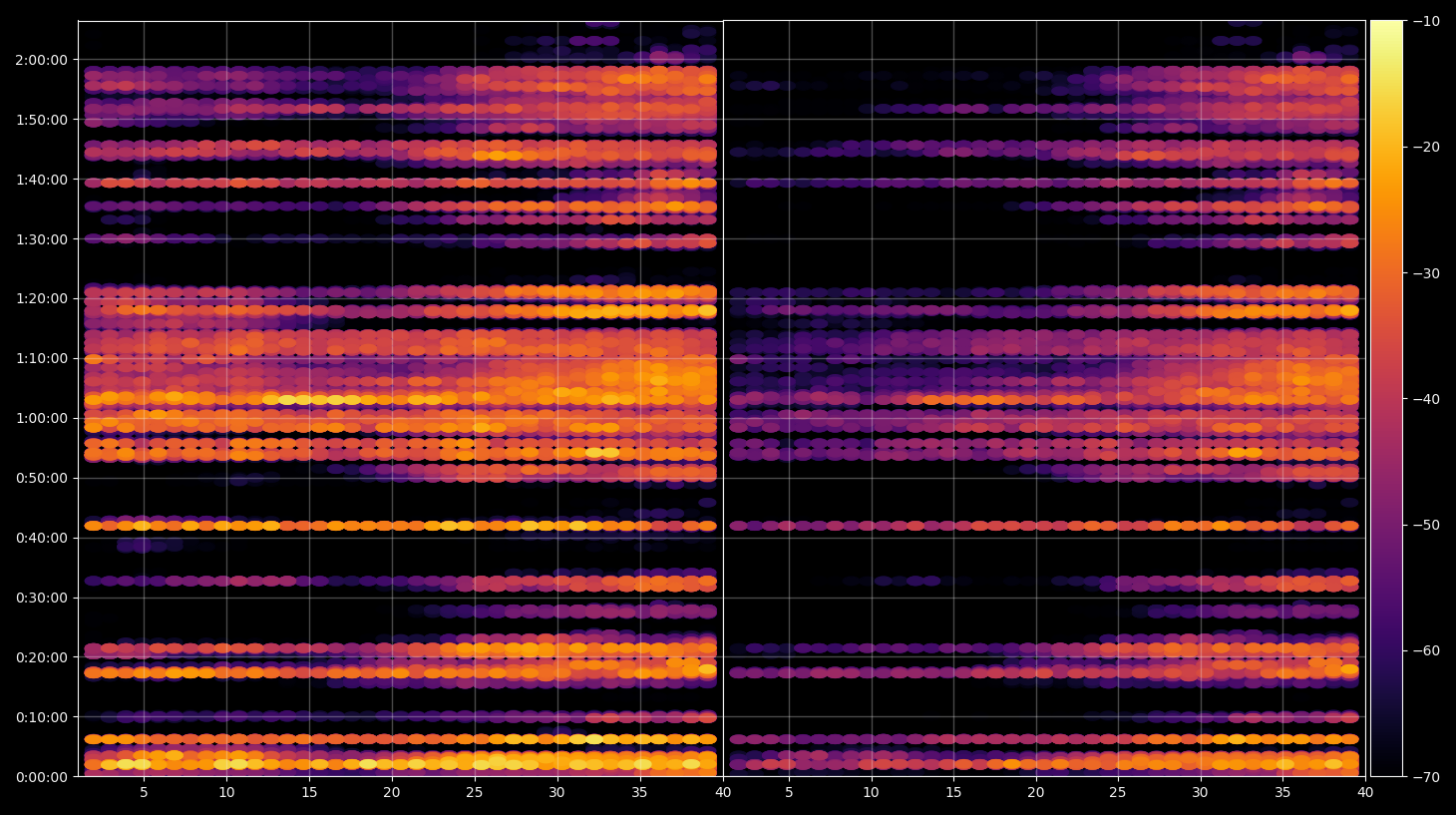1456x815 pixels.
Task: Click the 0:00:00 time axis label
Action: pos(42,777)
